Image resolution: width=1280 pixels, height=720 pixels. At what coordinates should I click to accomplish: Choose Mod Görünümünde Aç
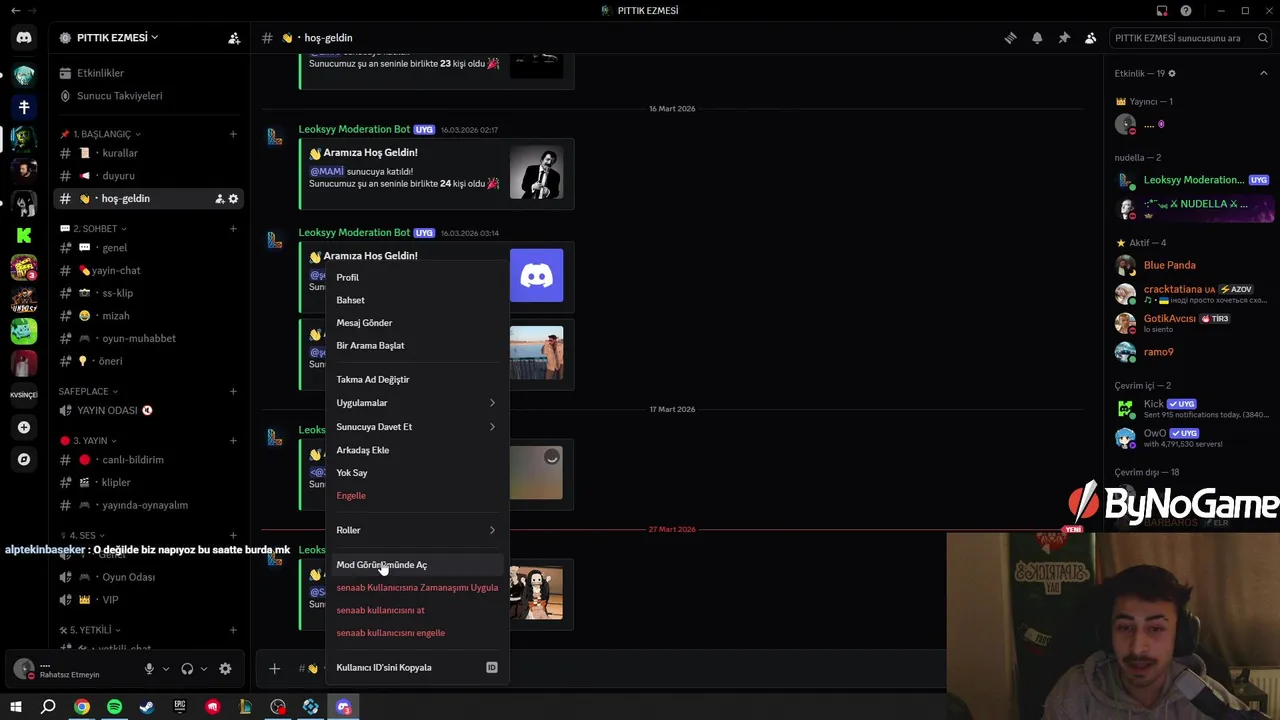click(416, 565)
